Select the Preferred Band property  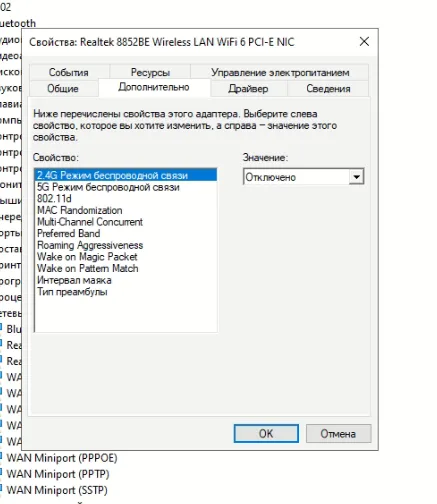click(x=126, y=233)
